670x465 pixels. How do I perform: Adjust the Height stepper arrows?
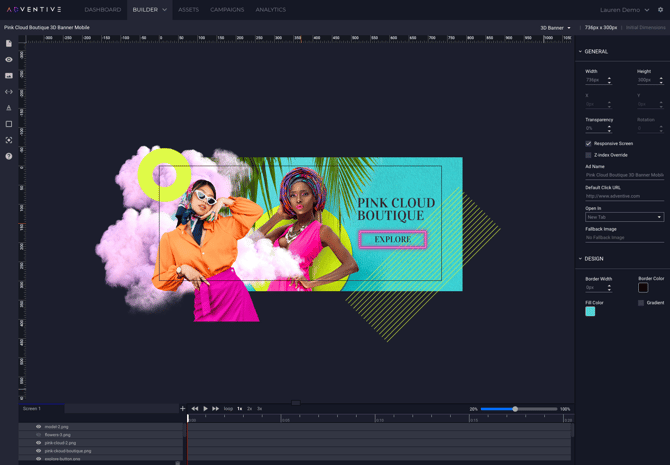pyautogui.click(x=661, y=80)
